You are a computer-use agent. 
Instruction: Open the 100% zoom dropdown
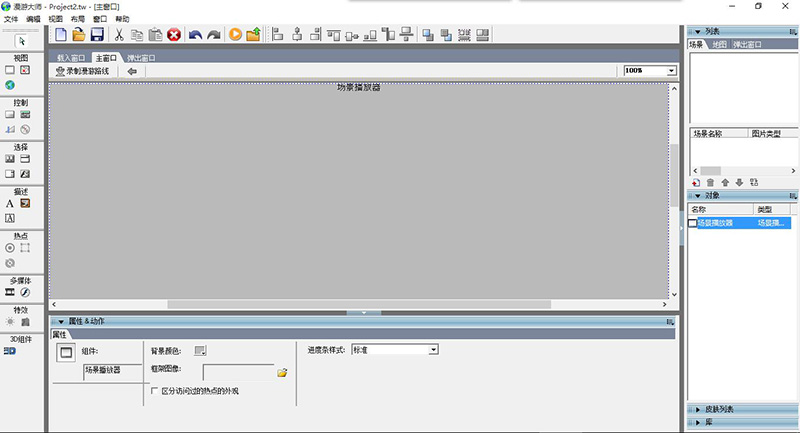[x=671, y=71]
